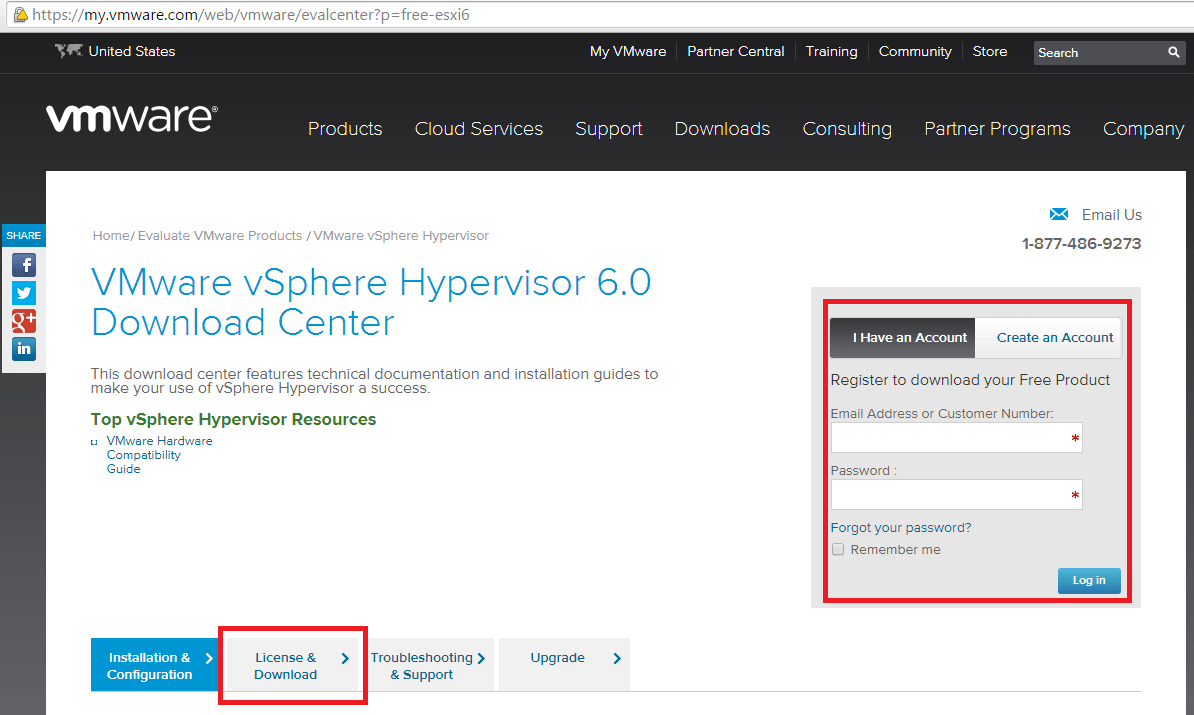Click the arrow on Installation & Configuration tab

point(209,658)
